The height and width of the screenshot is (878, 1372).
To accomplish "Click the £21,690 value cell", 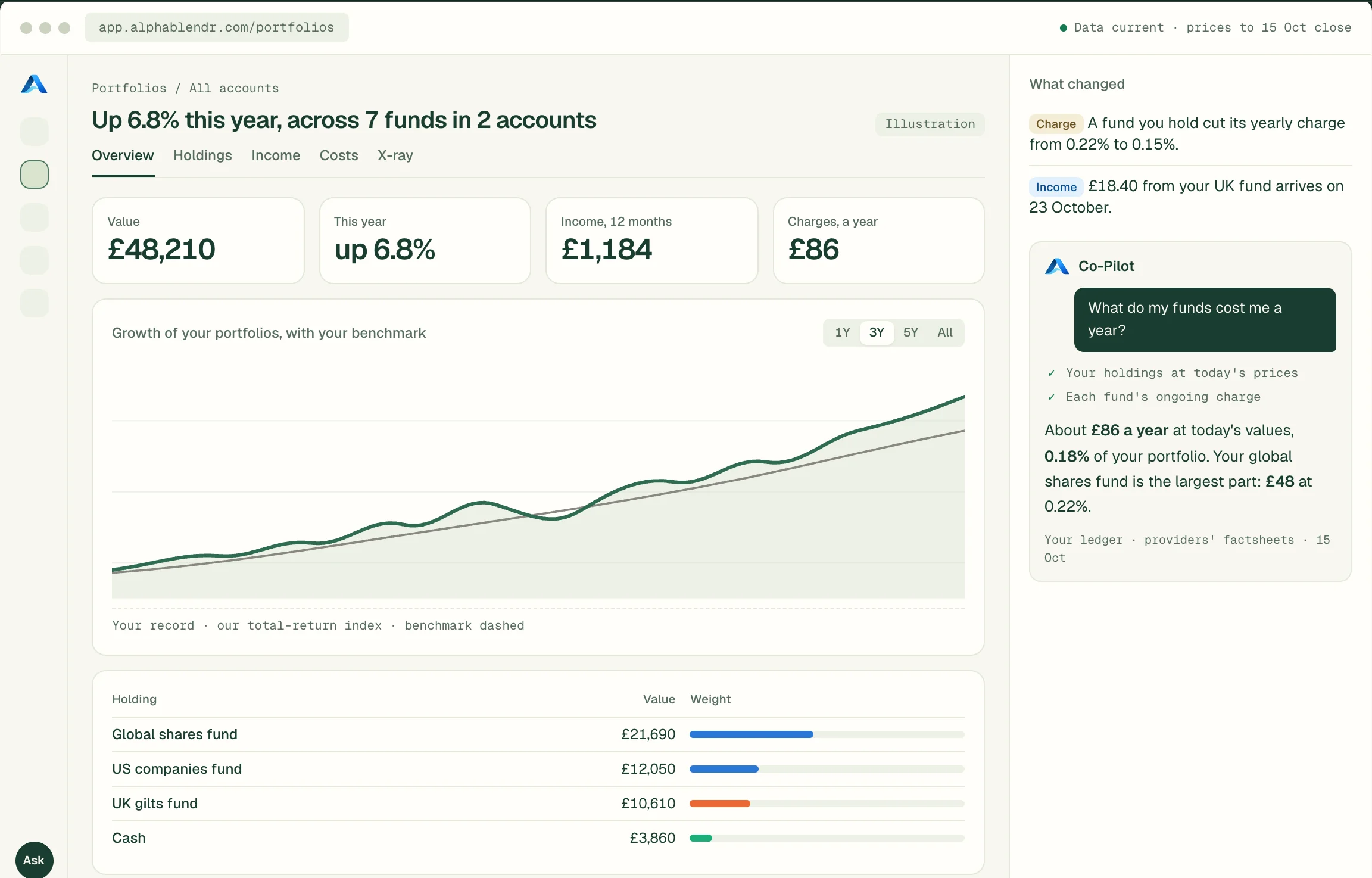I will tap(648, 734).
